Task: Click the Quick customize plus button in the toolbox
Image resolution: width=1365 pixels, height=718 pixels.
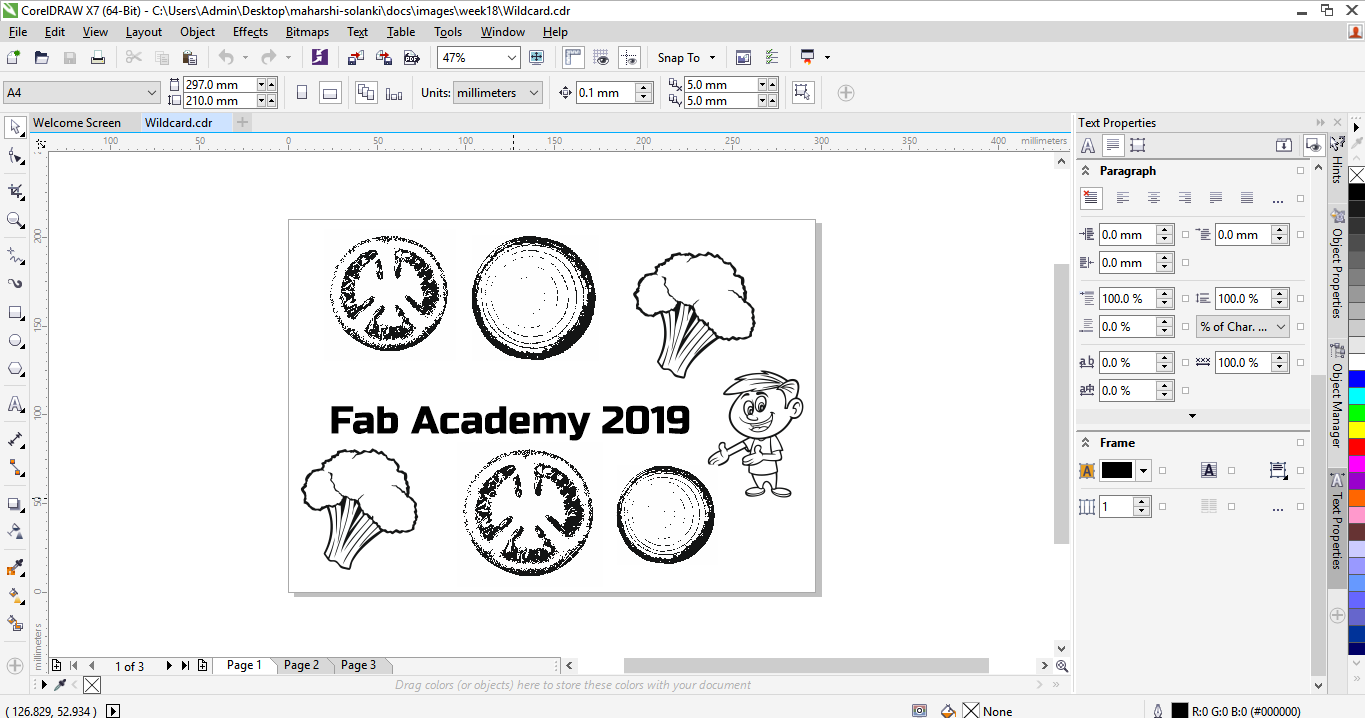Action: pyautogui.click(x=15, y=665)
